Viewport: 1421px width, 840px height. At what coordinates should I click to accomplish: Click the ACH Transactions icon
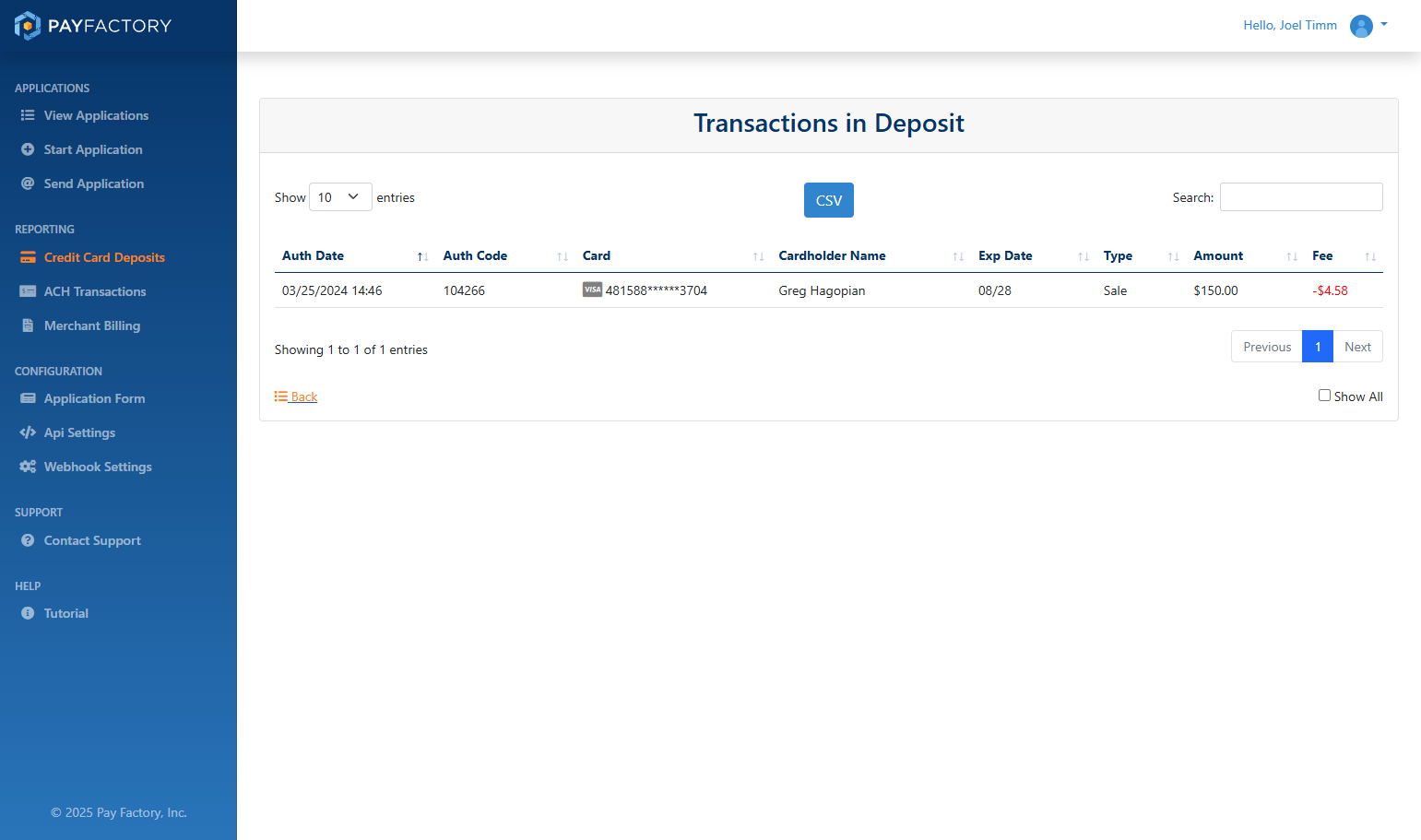(28, 291)
